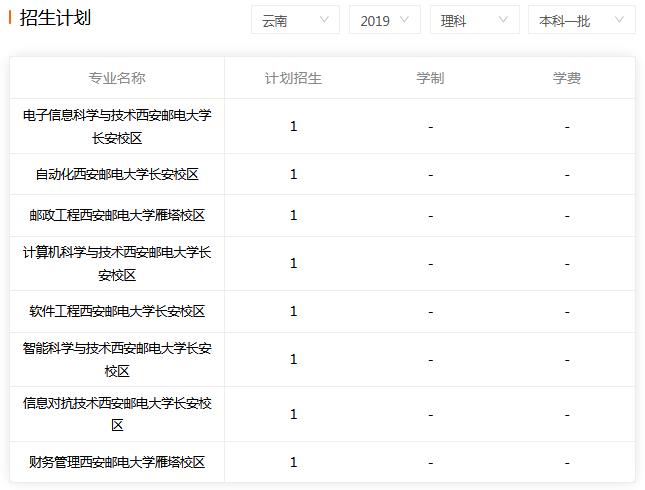Click the plan count for 邮政工程

pyautogui.click(x=293, y=215)
